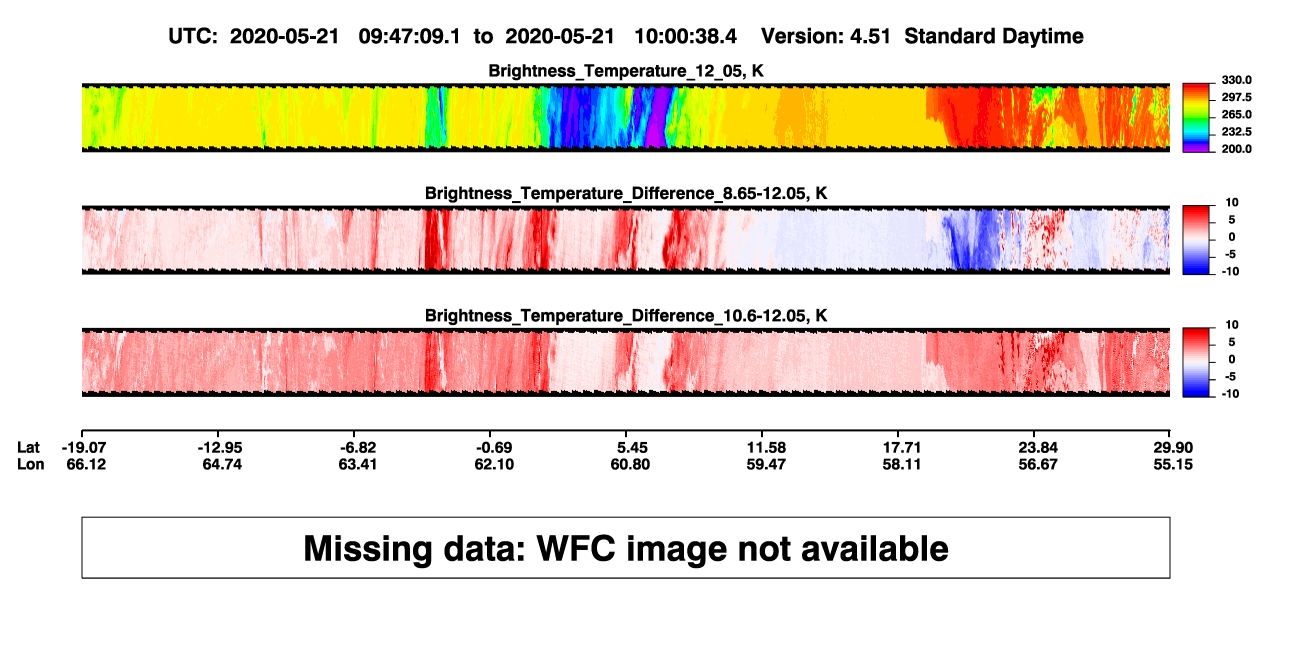Click latitude value '11.58'
1300x667 pixels.
(x=766, y=447)
